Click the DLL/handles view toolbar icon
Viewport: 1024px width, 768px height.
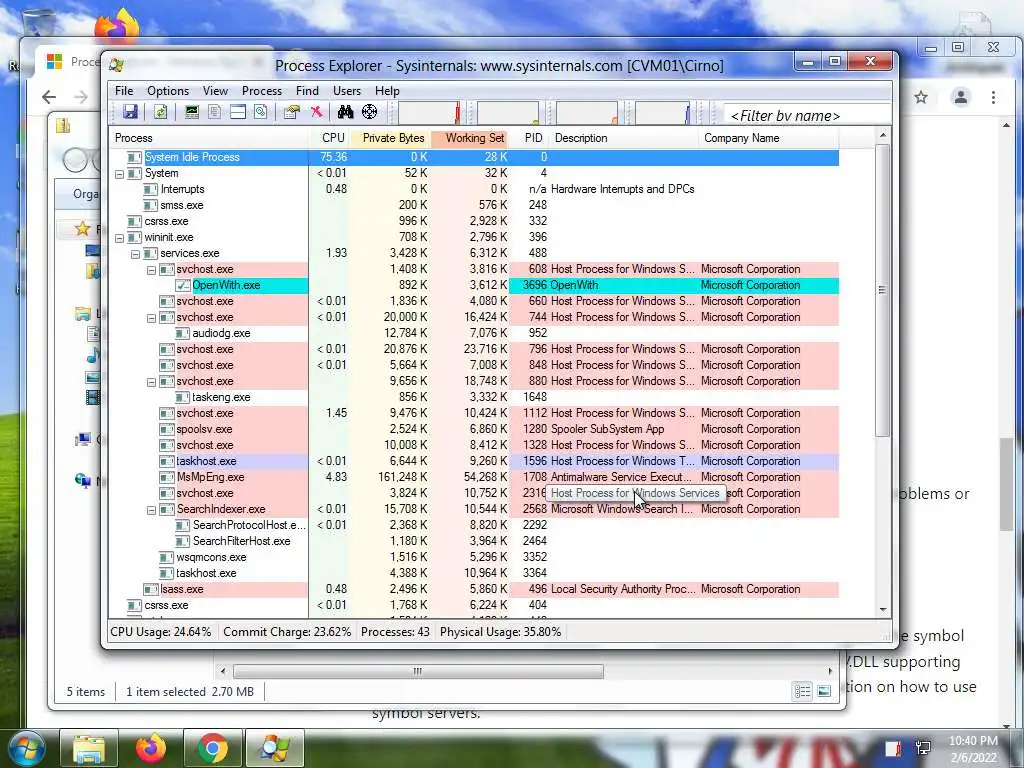pyautogui.click(x=261, y=112)
